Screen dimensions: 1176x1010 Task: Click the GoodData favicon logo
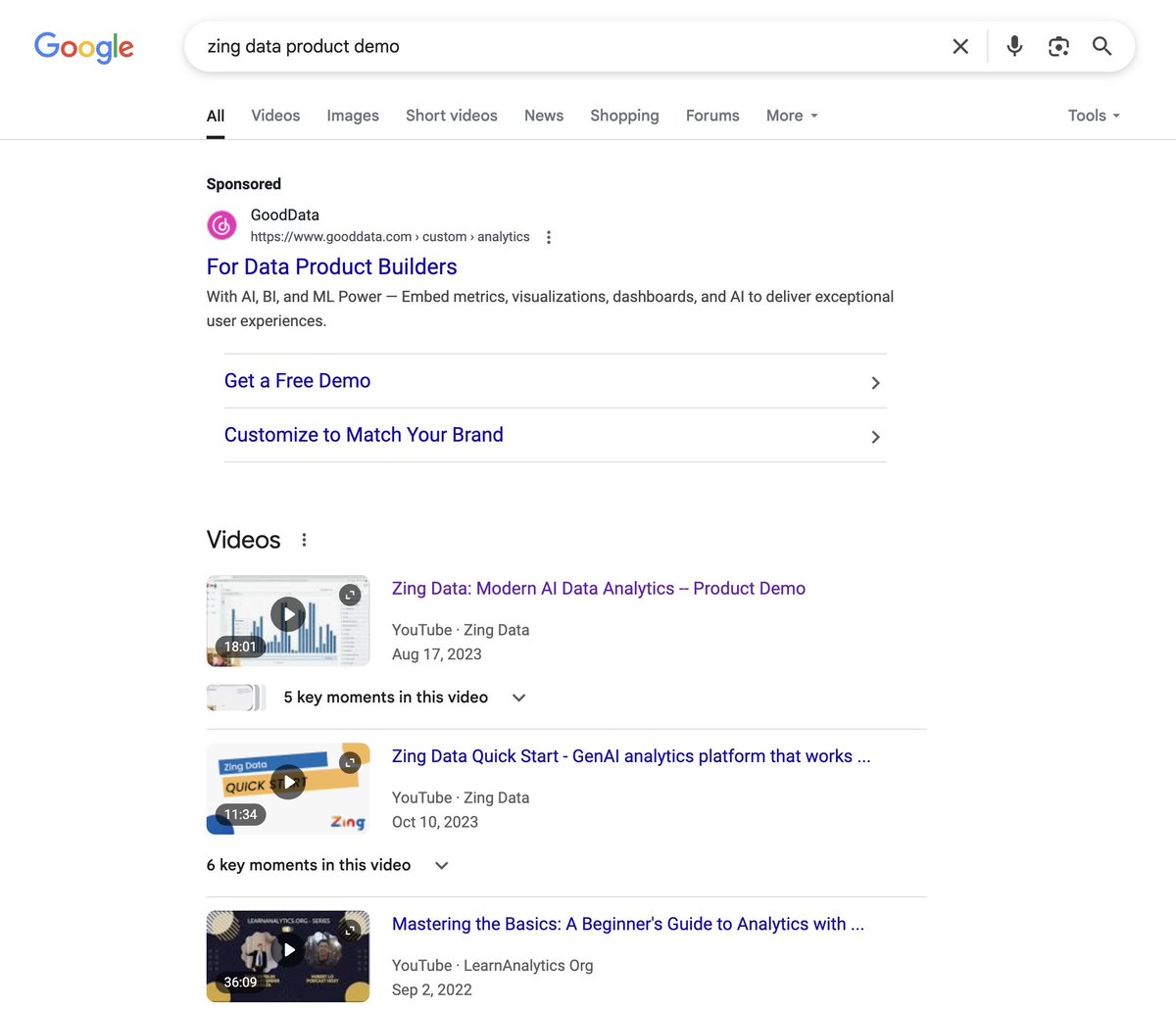[221, 225]
